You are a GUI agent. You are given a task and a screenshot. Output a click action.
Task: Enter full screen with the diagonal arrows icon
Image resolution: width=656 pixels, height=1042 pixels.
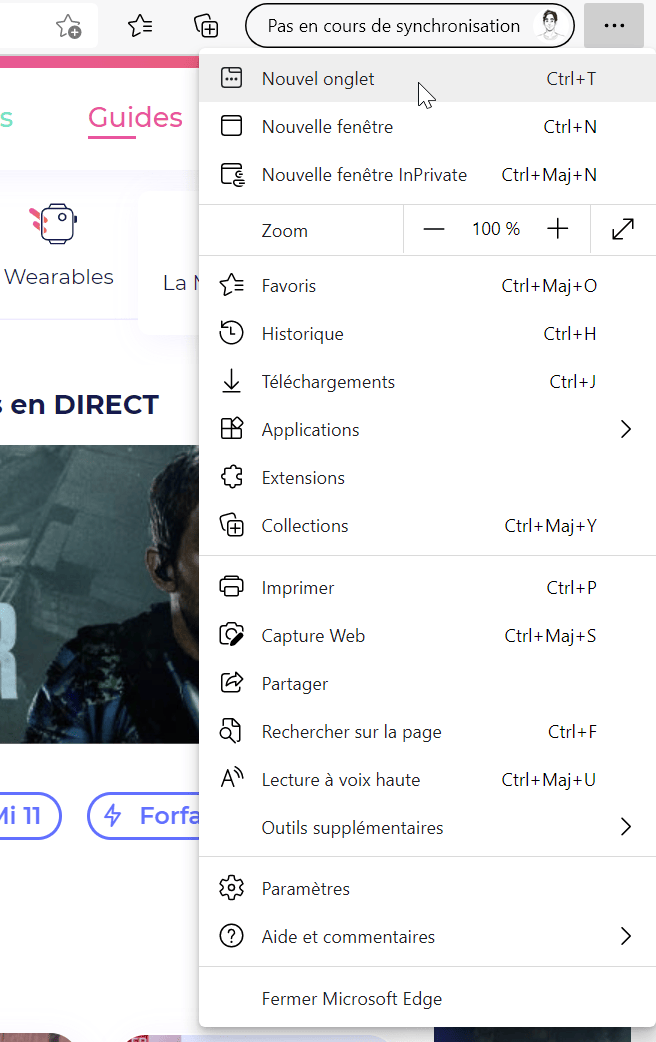[x=623, y=229]
